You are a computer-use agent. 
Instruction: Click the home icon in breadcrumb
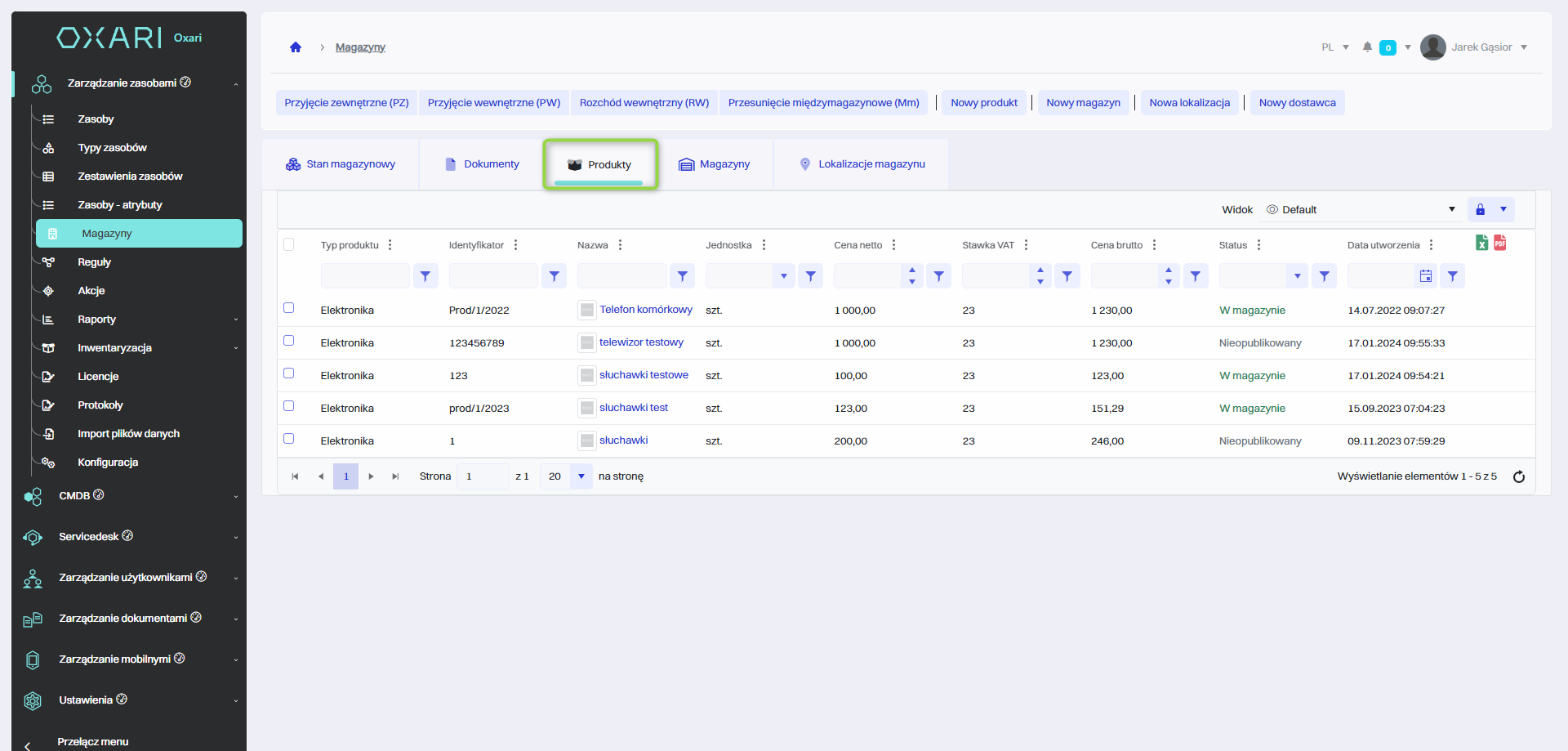[x=296, y=47]
